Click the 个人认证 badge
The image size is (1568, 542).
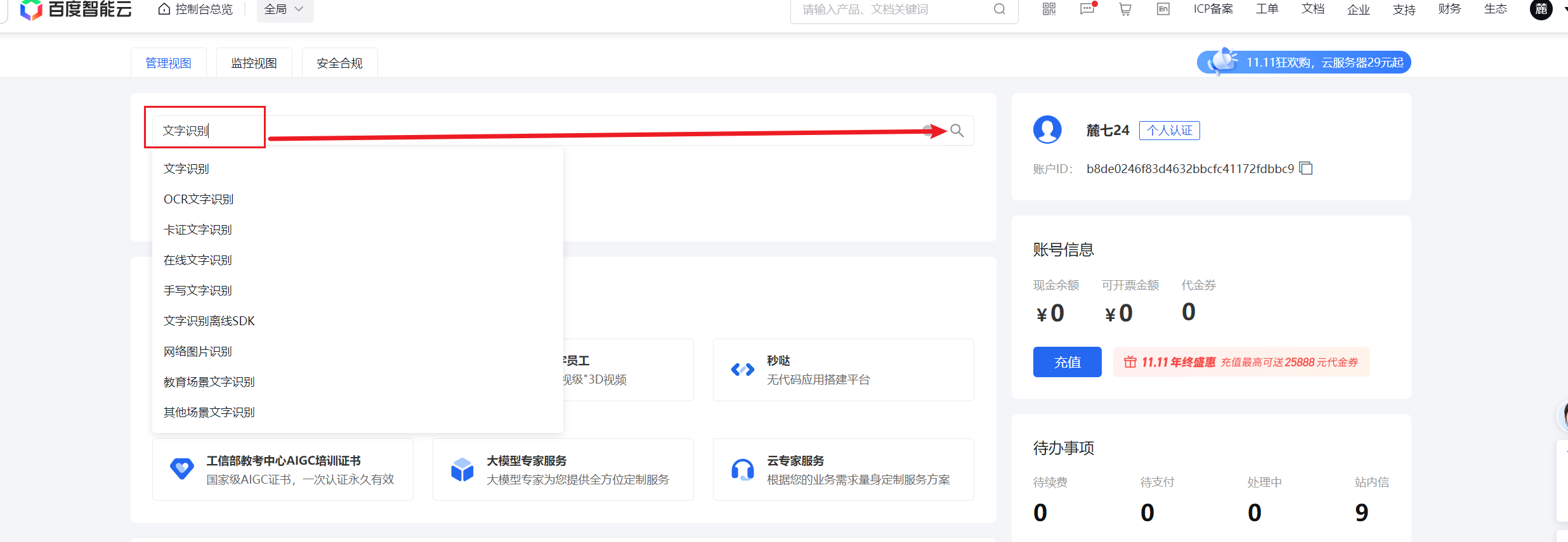1170,130
